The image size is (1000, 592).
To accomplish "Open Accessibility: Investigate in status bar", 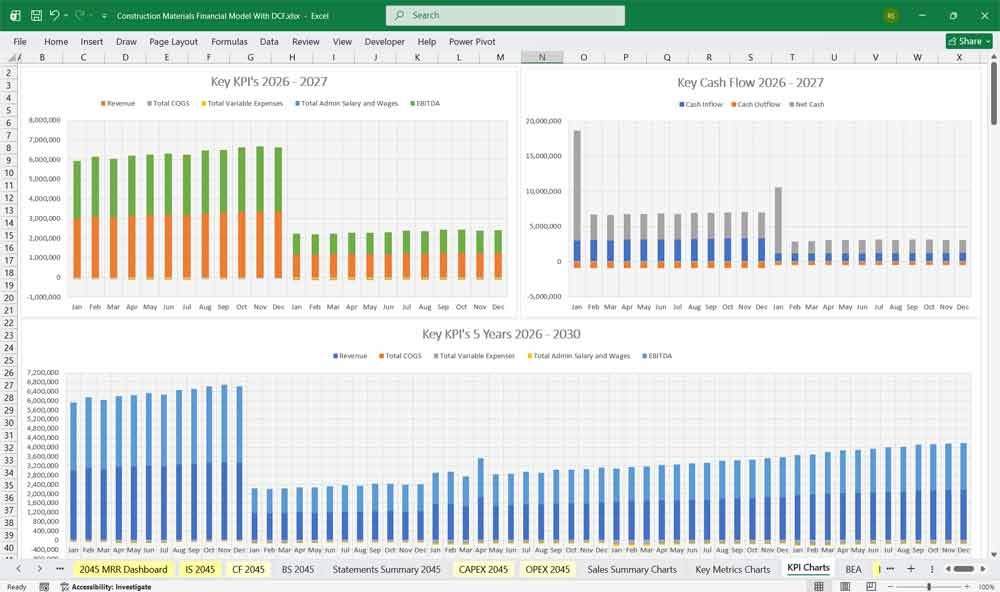I will click(106, 586).
